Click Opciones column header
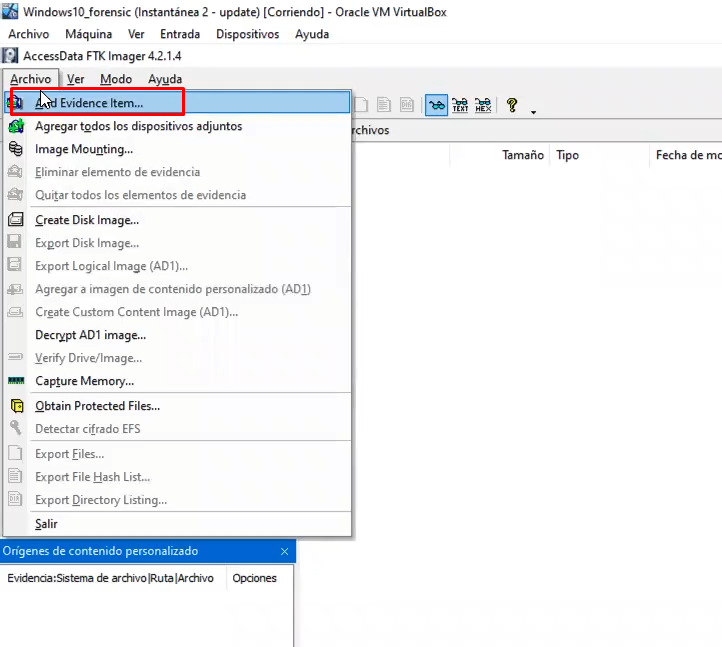This screenshot has height=647, width=722. click(x=259, y=578)
